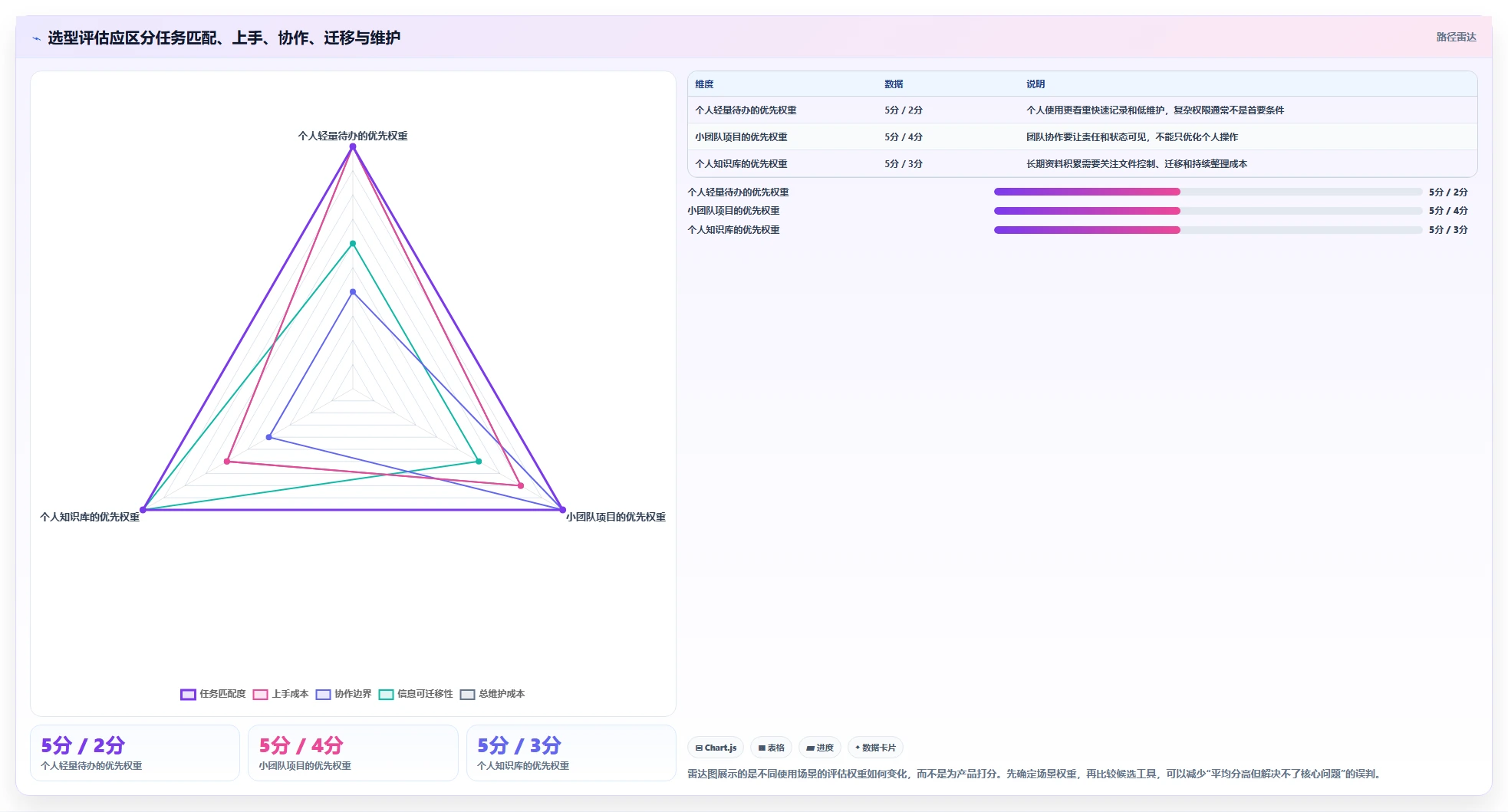1508x812 pixels.
Task: Click description 个人使用更看重快速记录和低维护
Action: click(x=1155, y=110)
